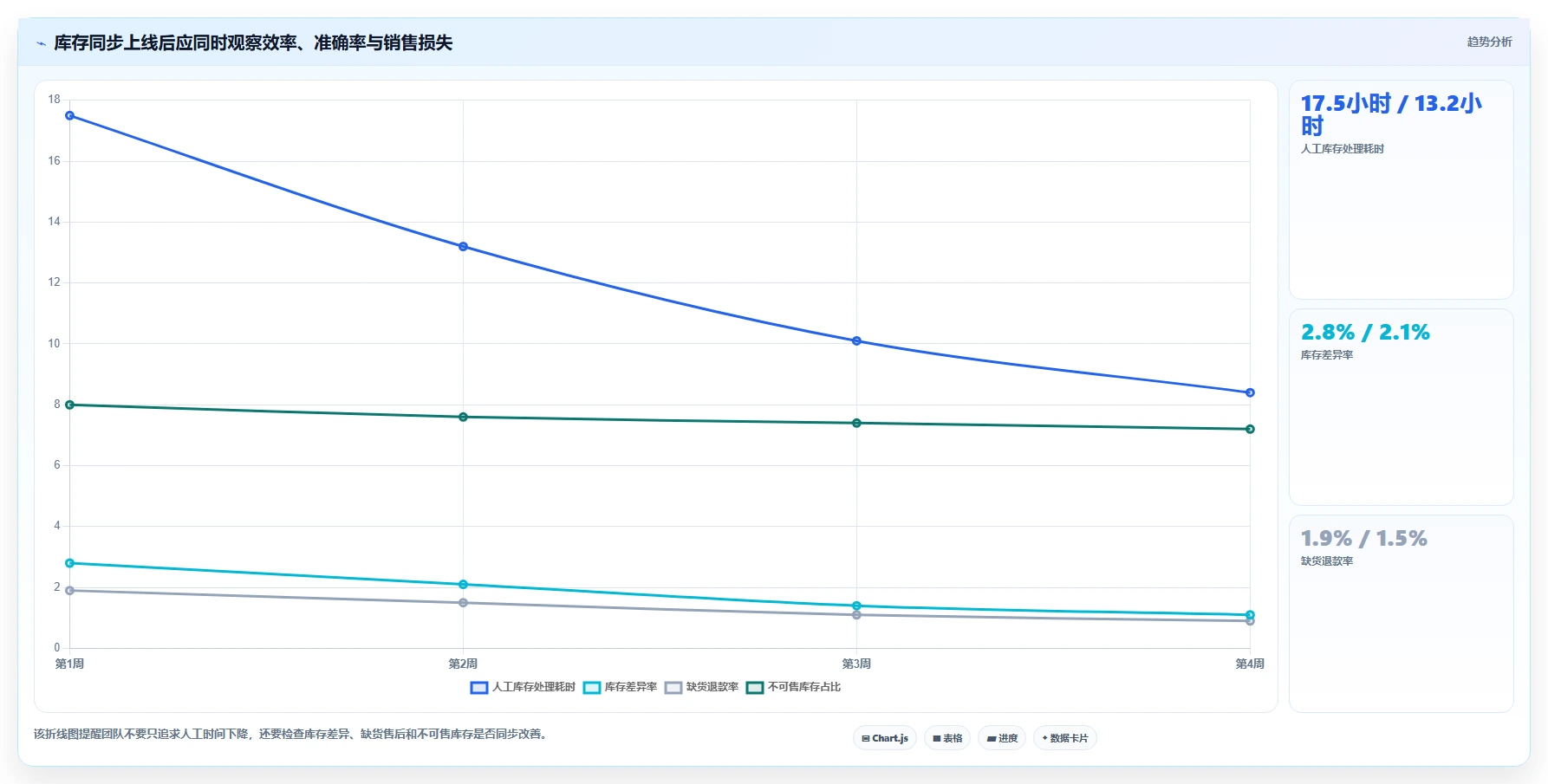Click the 表格 tag button
The width and height of the screenshot is (1548, 784).
coord(947,738)
